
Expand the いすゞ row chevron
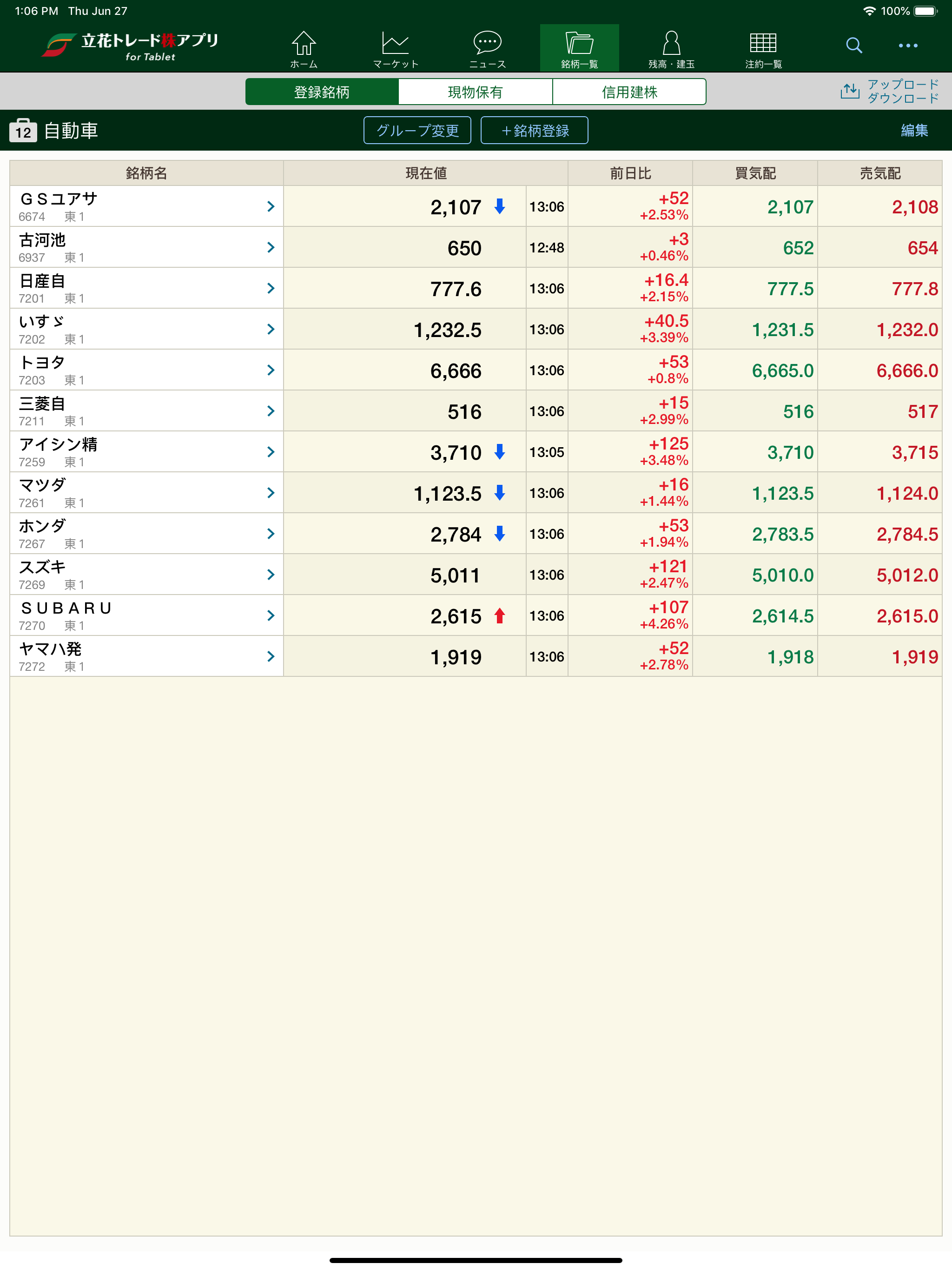pyautogui.click(x=271, y=329)
